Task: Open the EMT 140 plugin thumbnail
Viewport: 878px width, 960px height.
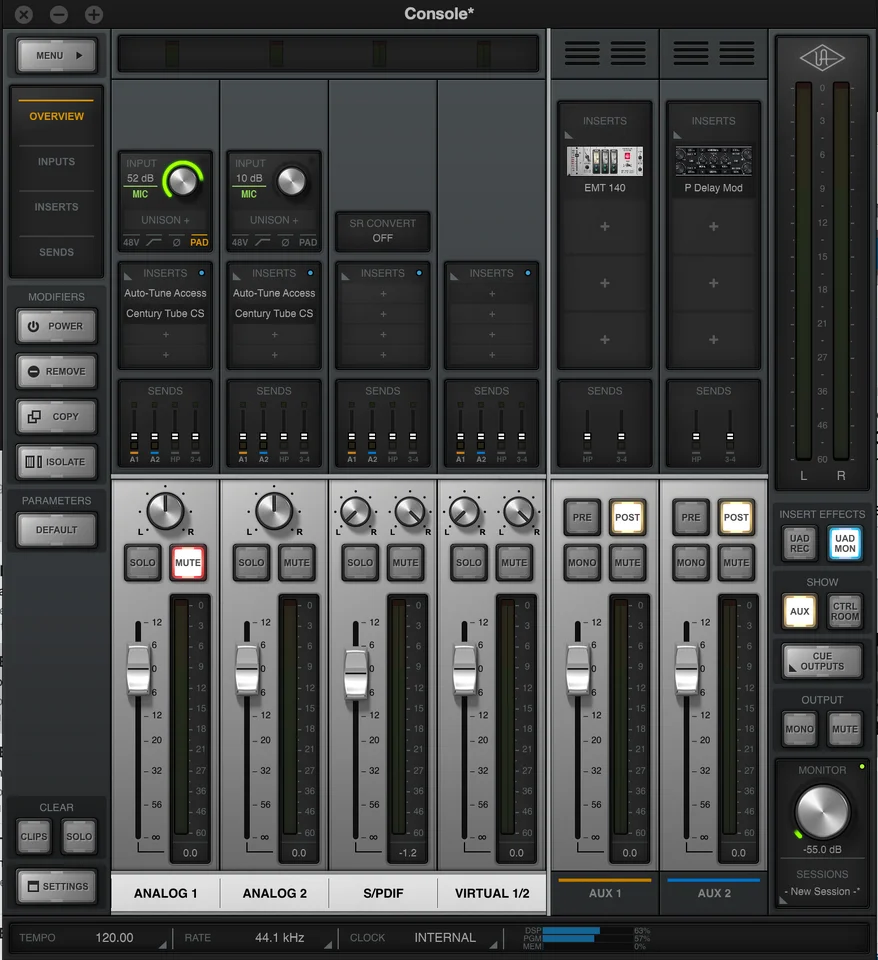Action: tap(605, 160)
